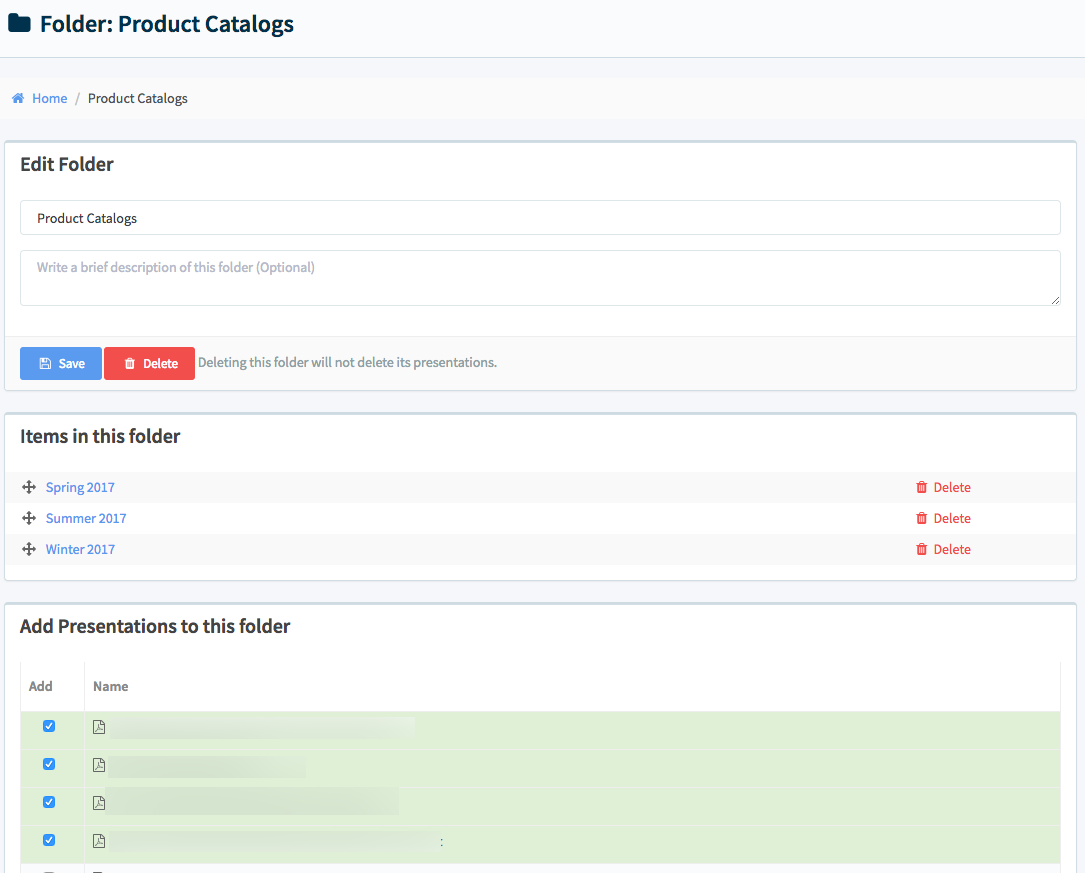Save the folder changes
This screenshot has width=1085, height=873.
[x=60, y=363]
